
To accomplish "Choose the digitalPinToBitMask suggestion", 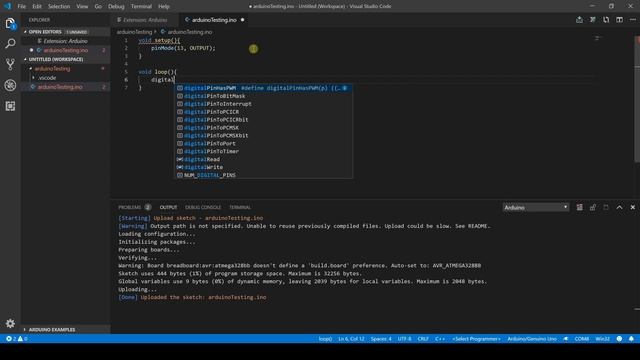I will pyautogui.click(x=263, y=96).
